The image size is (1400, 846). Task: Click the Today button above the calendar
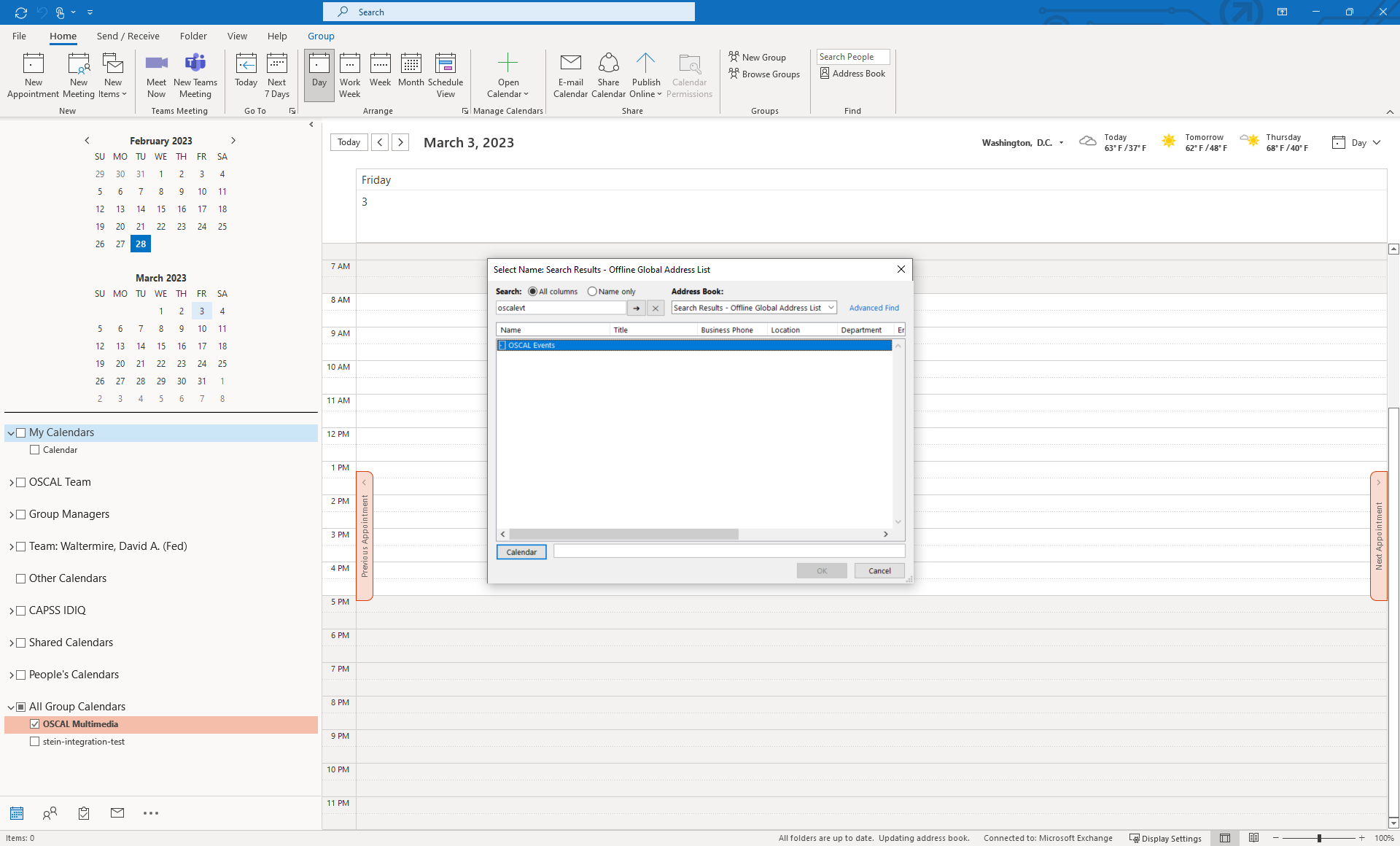(x=349, y=142)
